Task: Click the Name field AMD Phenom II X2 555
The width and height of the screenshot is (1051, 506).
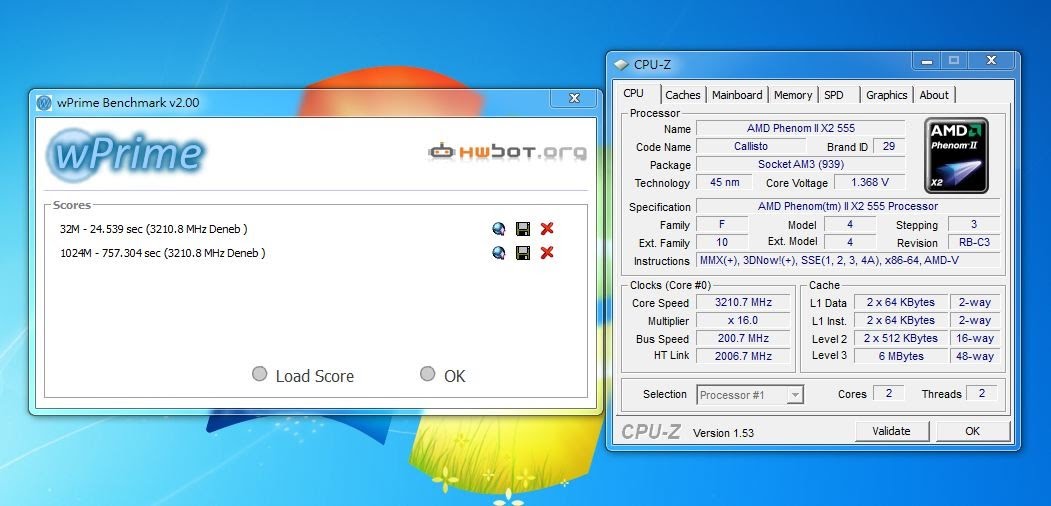Action: pyautogui.click(x=801, y=128)
